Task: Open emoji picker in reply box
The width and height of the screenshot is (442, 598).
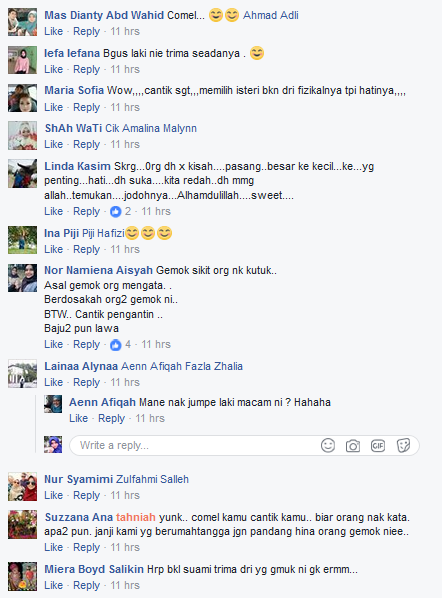Action: coord(328,445)
